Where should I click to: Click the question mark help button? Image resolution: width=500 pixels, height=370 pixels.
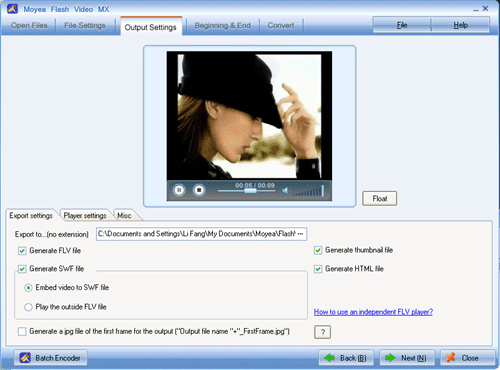click(322, 332)
